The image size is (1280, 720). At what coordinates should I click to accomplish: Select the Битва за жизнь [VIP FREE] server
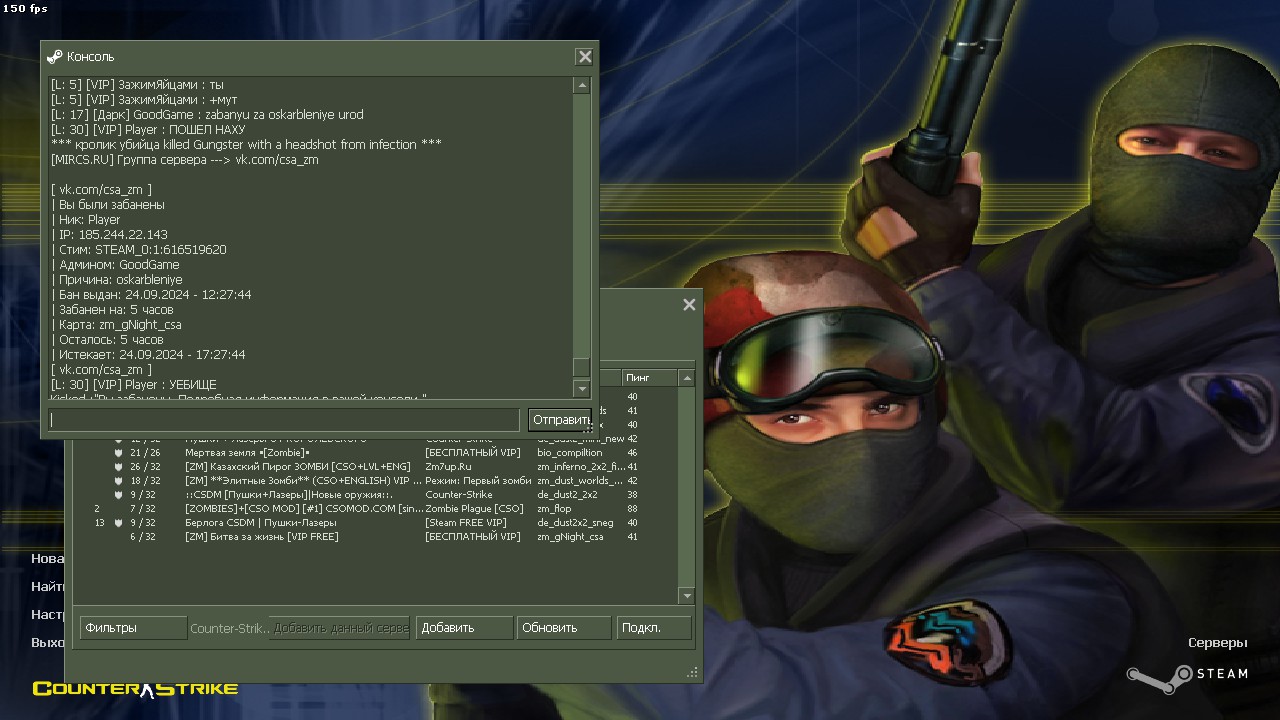261,537
